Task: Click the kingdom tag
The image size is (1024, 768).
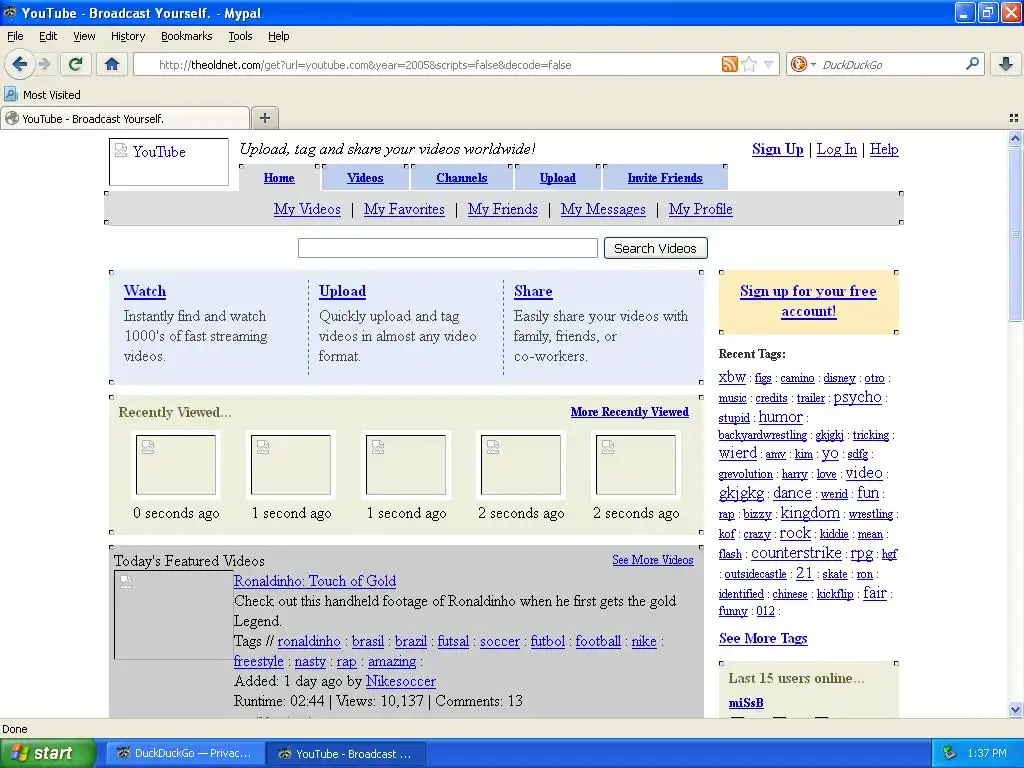Action: 810,513
